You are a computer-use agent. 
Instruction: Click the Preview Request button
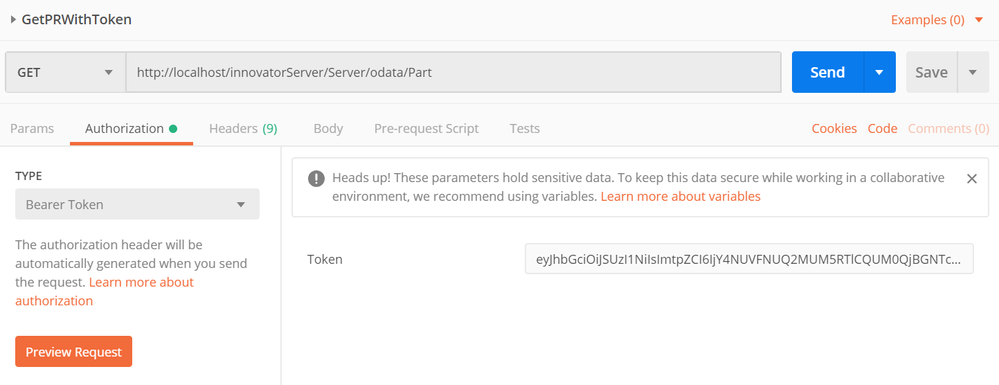click(x=73, y=351)
